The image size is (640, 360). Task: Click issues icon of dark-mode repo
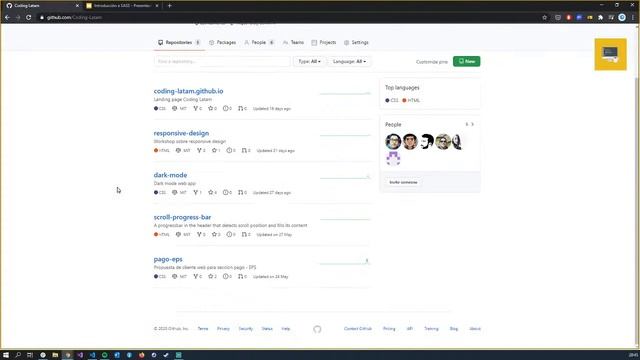(x=225, y=192)
